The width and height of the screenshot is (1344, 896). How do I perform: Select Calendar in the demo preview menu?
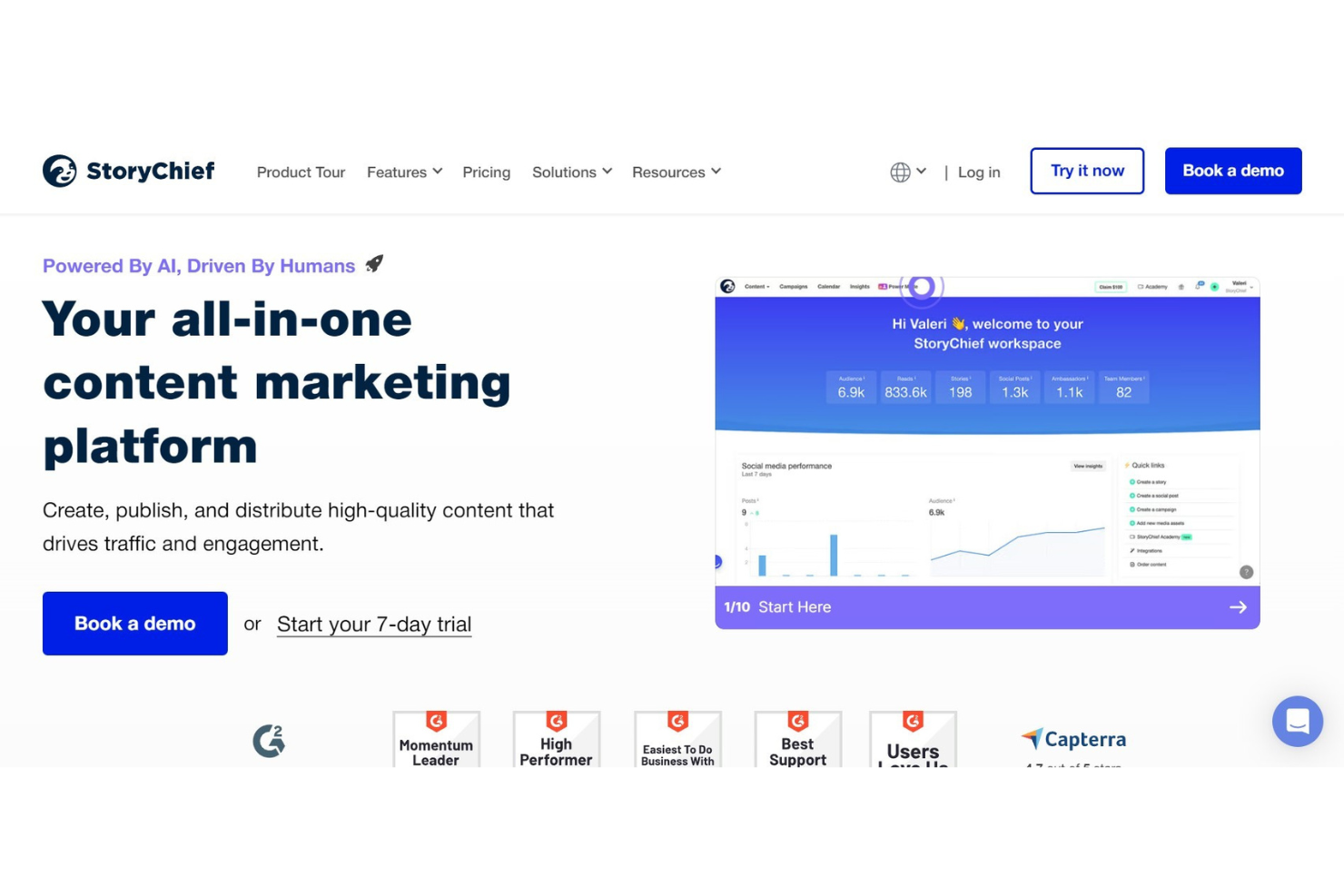coord(828,287)
